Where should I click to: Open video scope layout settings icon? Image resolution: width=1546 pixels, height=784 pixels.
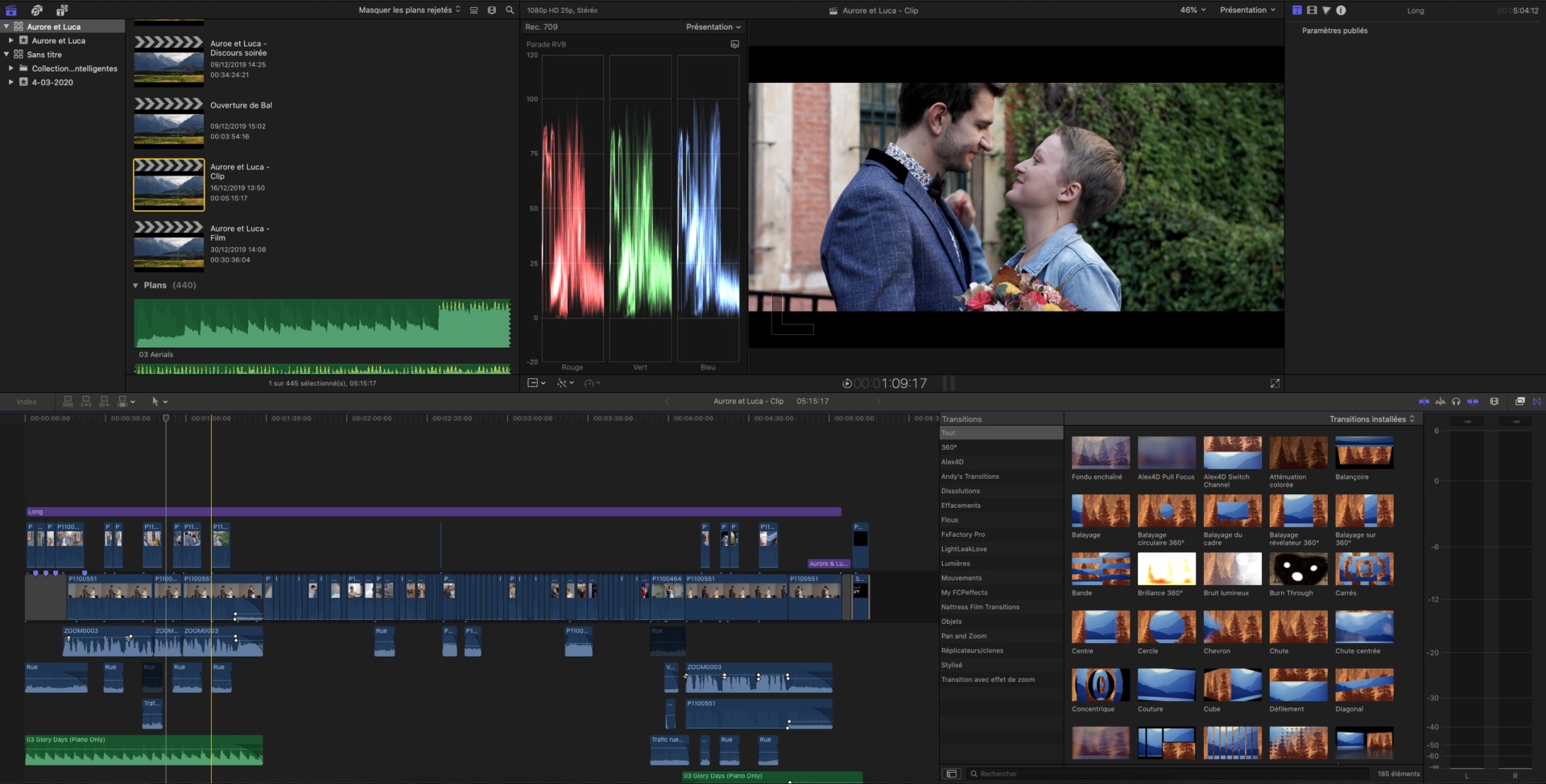[x=734, y=44]
